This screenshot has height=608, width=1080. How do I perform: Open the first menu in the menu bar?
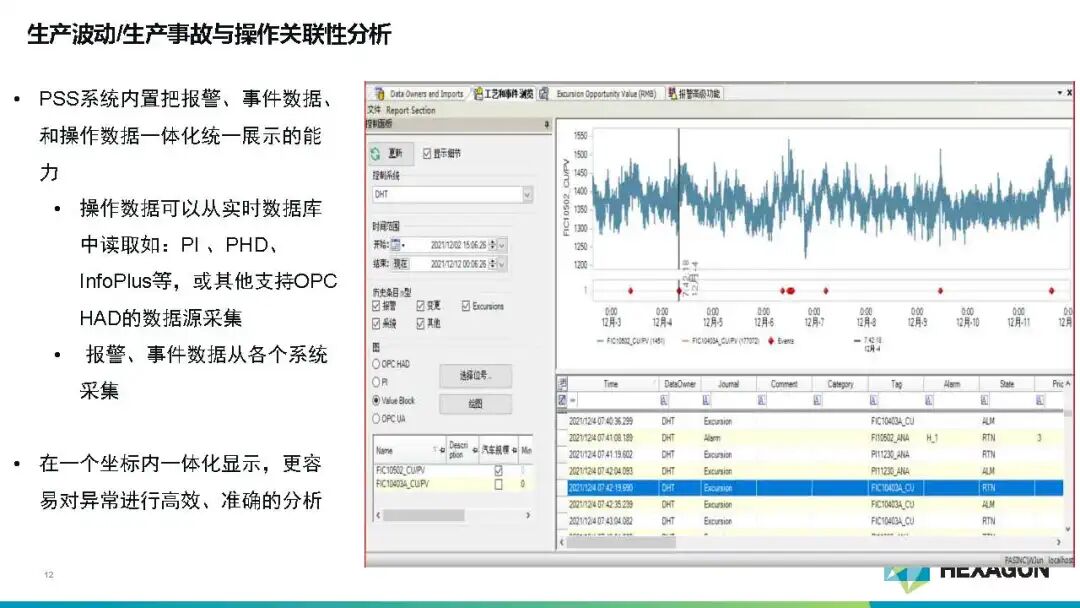pyautogui.click(x=374, y=110)
